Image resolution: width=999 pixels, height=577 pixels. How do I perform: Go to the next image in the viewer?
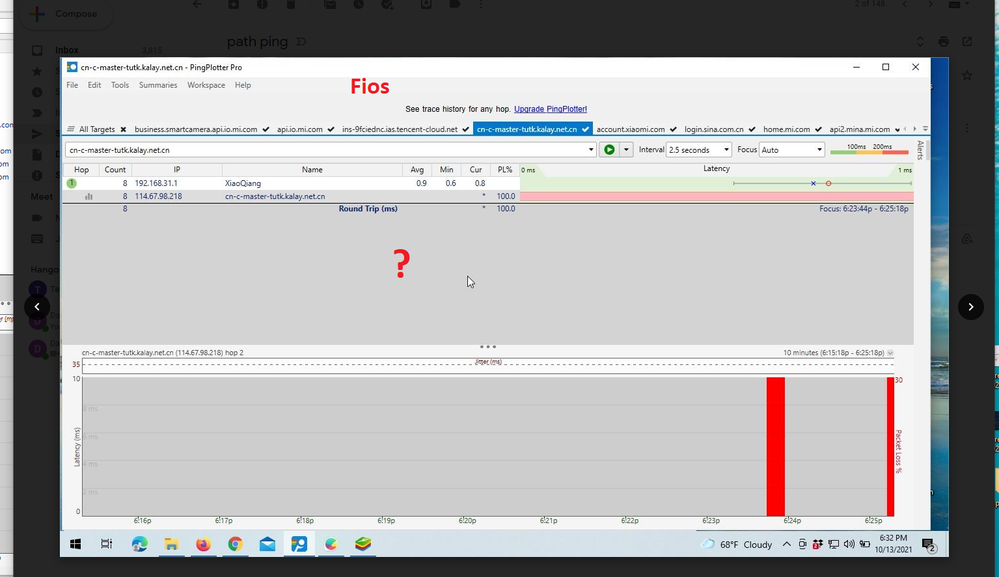[x=970, y=307]
